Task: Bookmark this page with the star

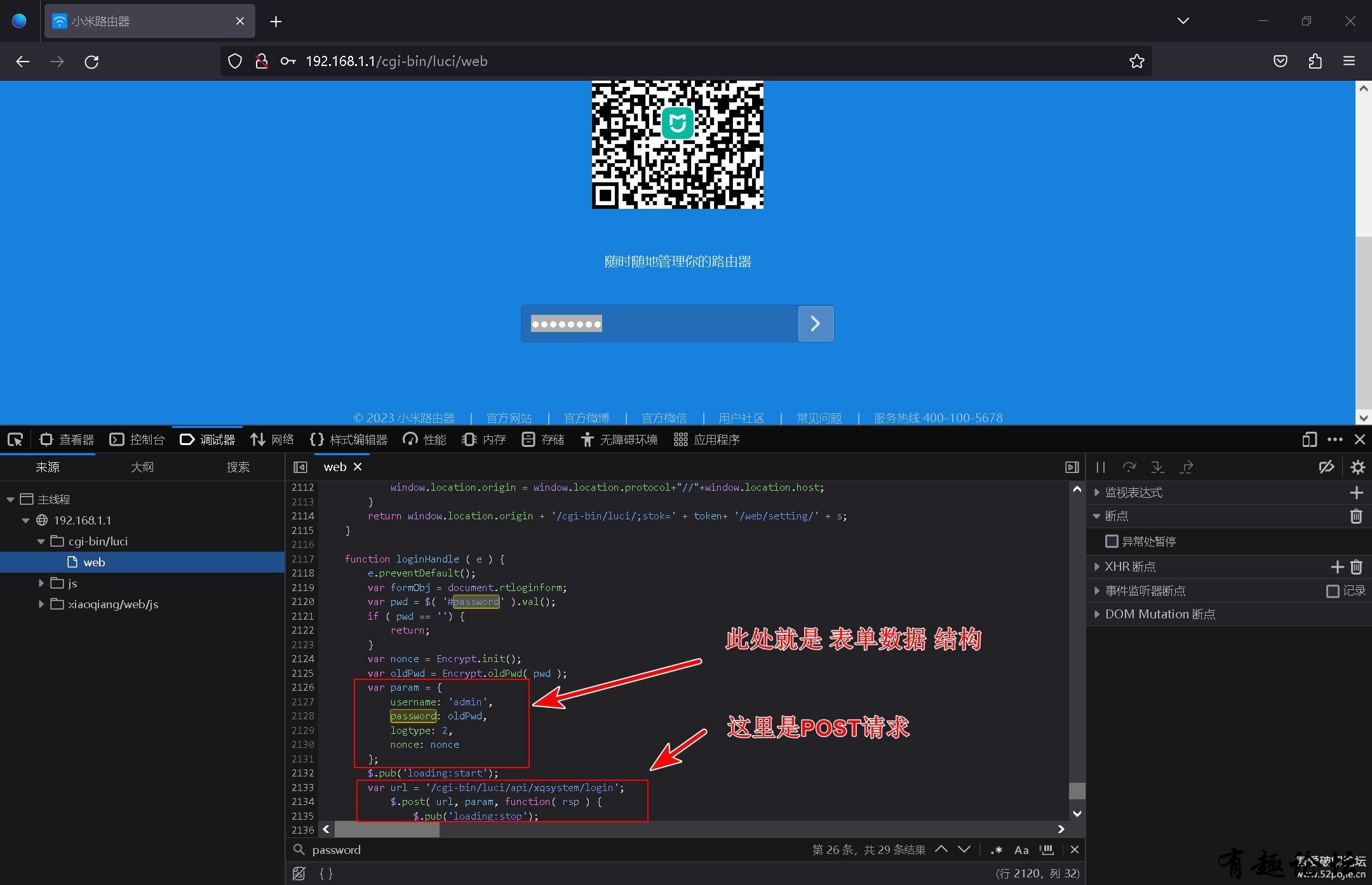Action: [x=1136, y=62]
